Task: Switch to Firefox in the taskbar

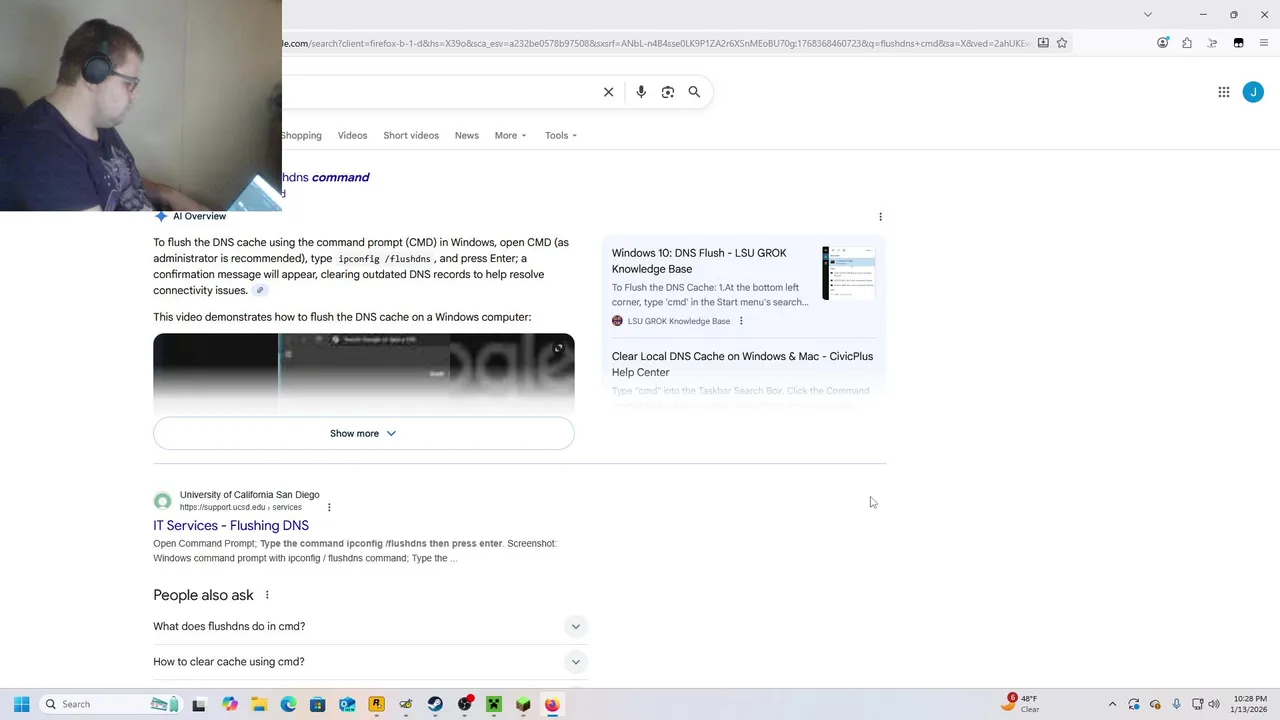Action: click(x=552, y=704)
